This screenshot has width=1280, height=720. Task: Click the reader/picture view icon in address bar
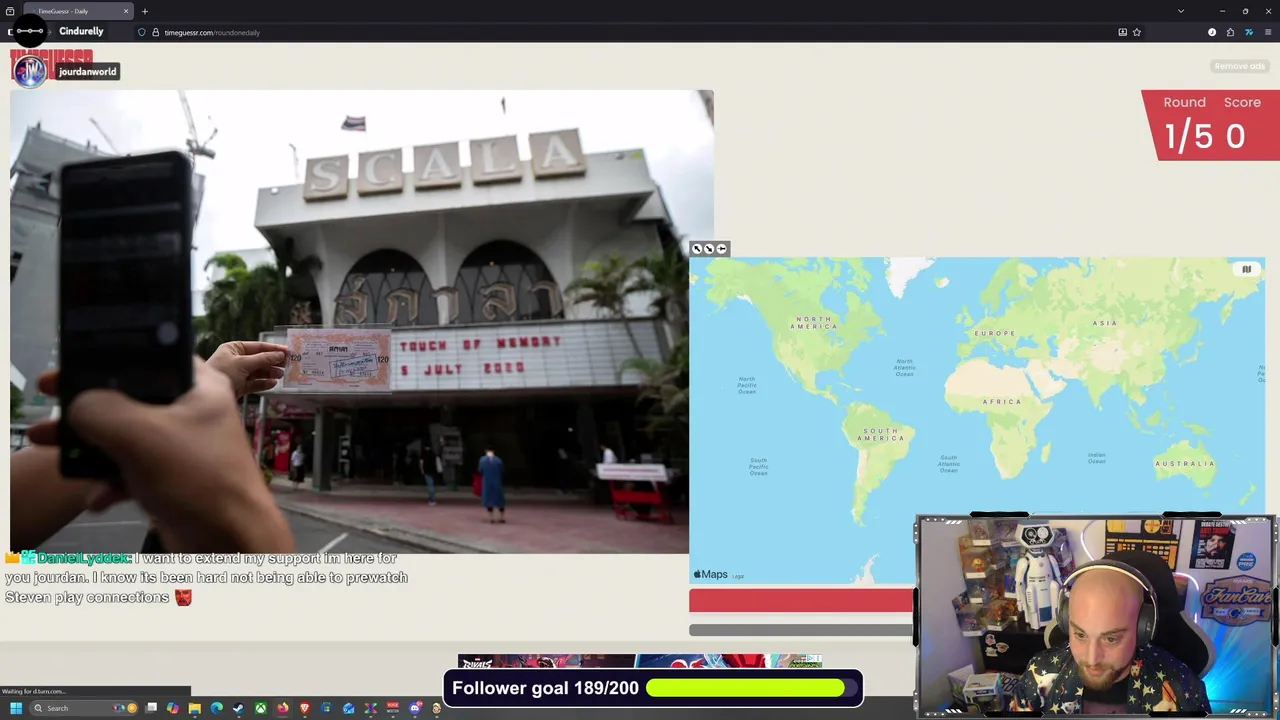click(x=1122, y=32)
